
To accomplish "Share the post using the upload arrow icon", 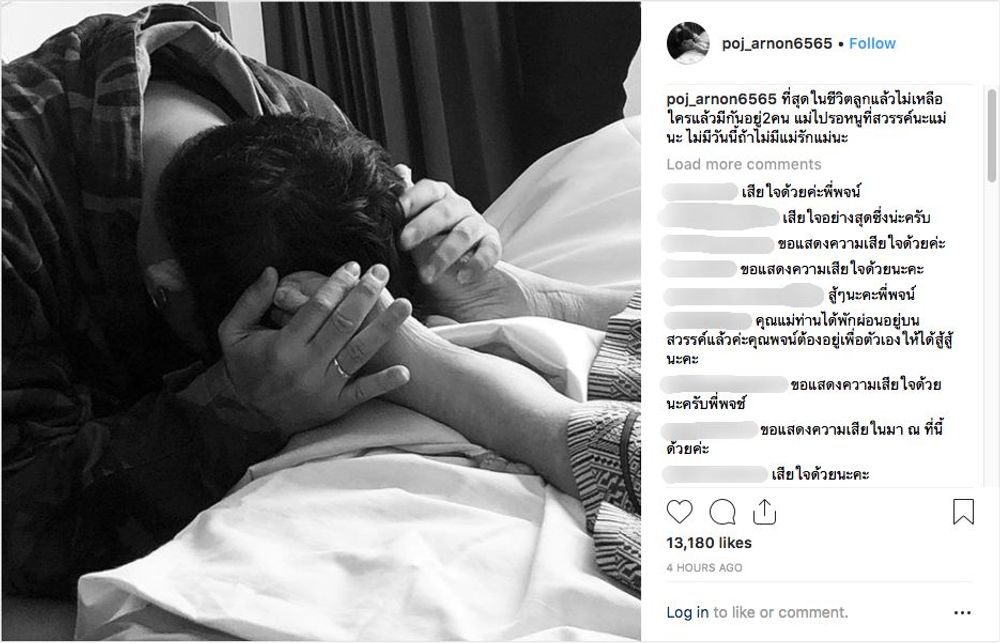I will coord(764,512).
